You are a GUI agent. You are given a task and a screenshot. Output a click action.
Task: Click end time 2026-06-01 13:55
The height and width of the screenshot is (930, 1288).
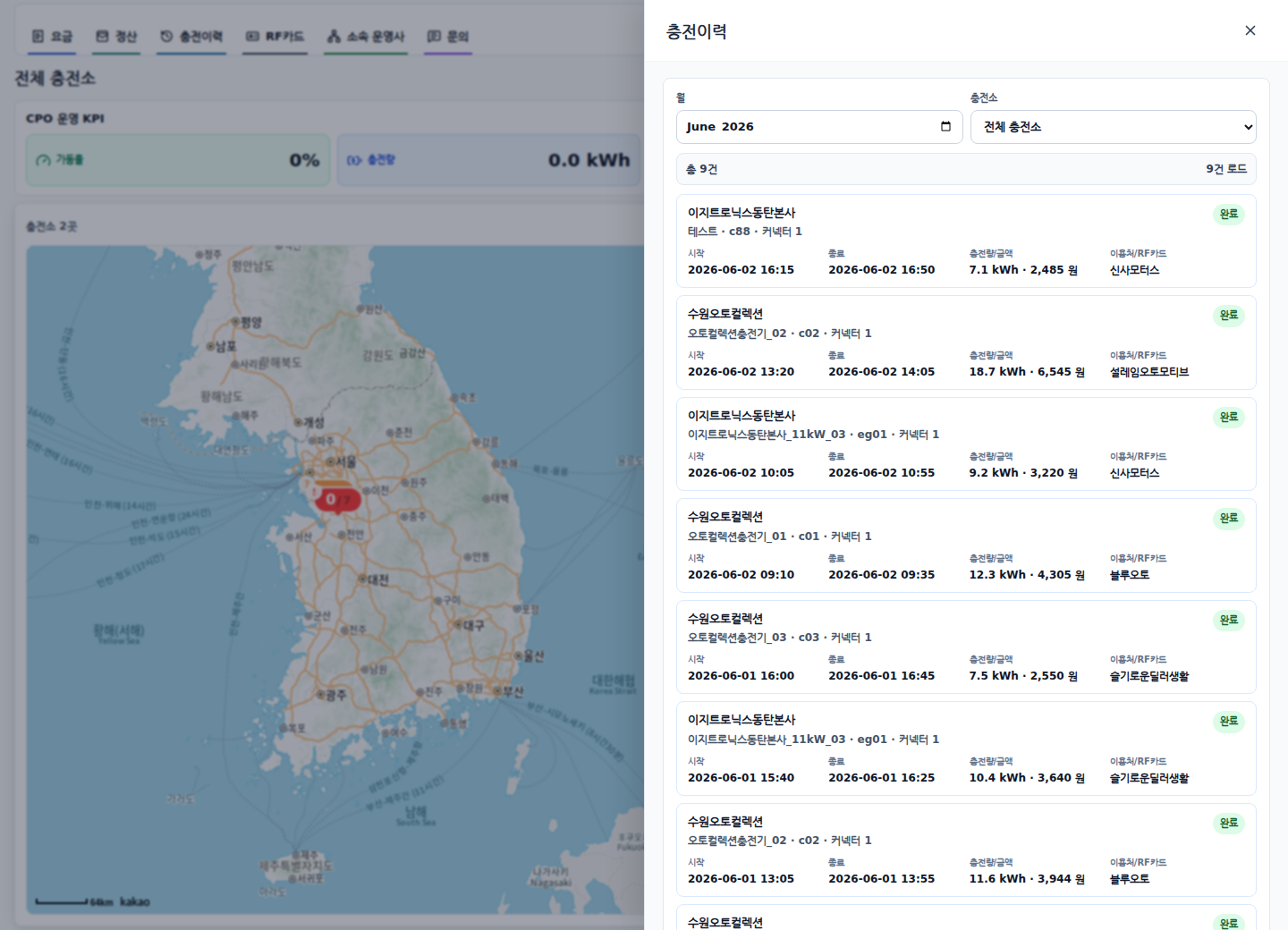click(x=881, y=879)
